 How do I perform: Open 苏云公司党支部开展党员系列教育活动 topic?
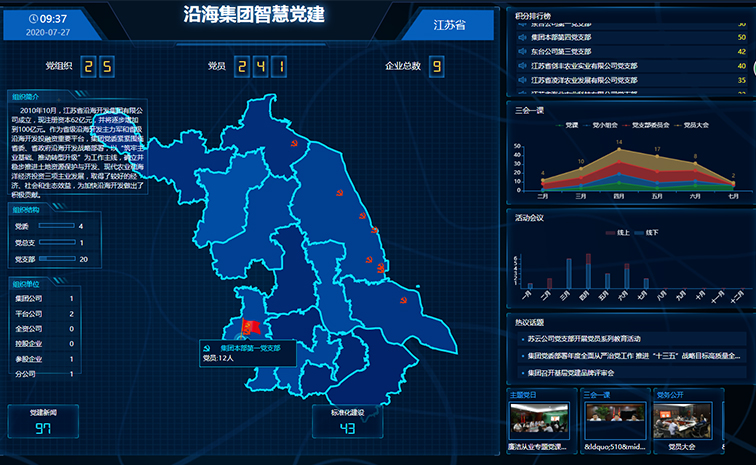(590, 339)
